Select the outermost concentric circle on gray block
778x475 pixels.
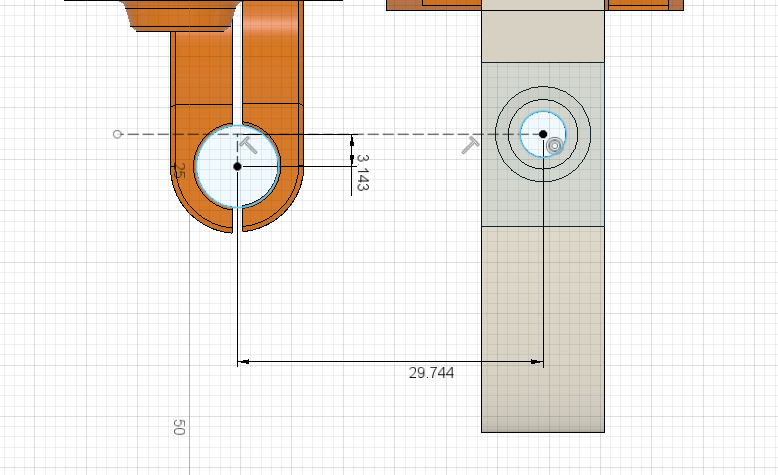(x=543, y=134)
